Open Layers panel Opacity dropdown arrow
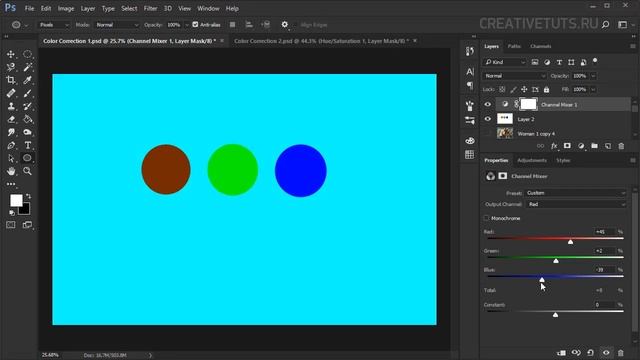The width and height of the screenshot is (640, 360). 593,76
